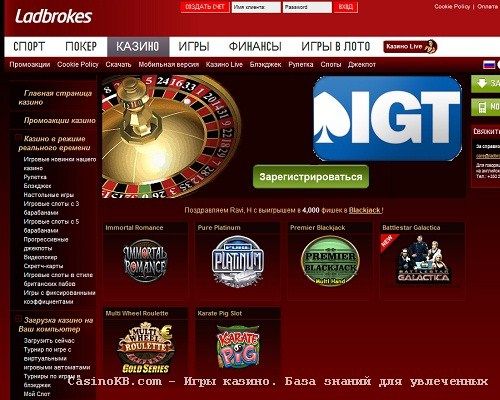Switch to the ПОКЕР tab

tap(81, 47)
